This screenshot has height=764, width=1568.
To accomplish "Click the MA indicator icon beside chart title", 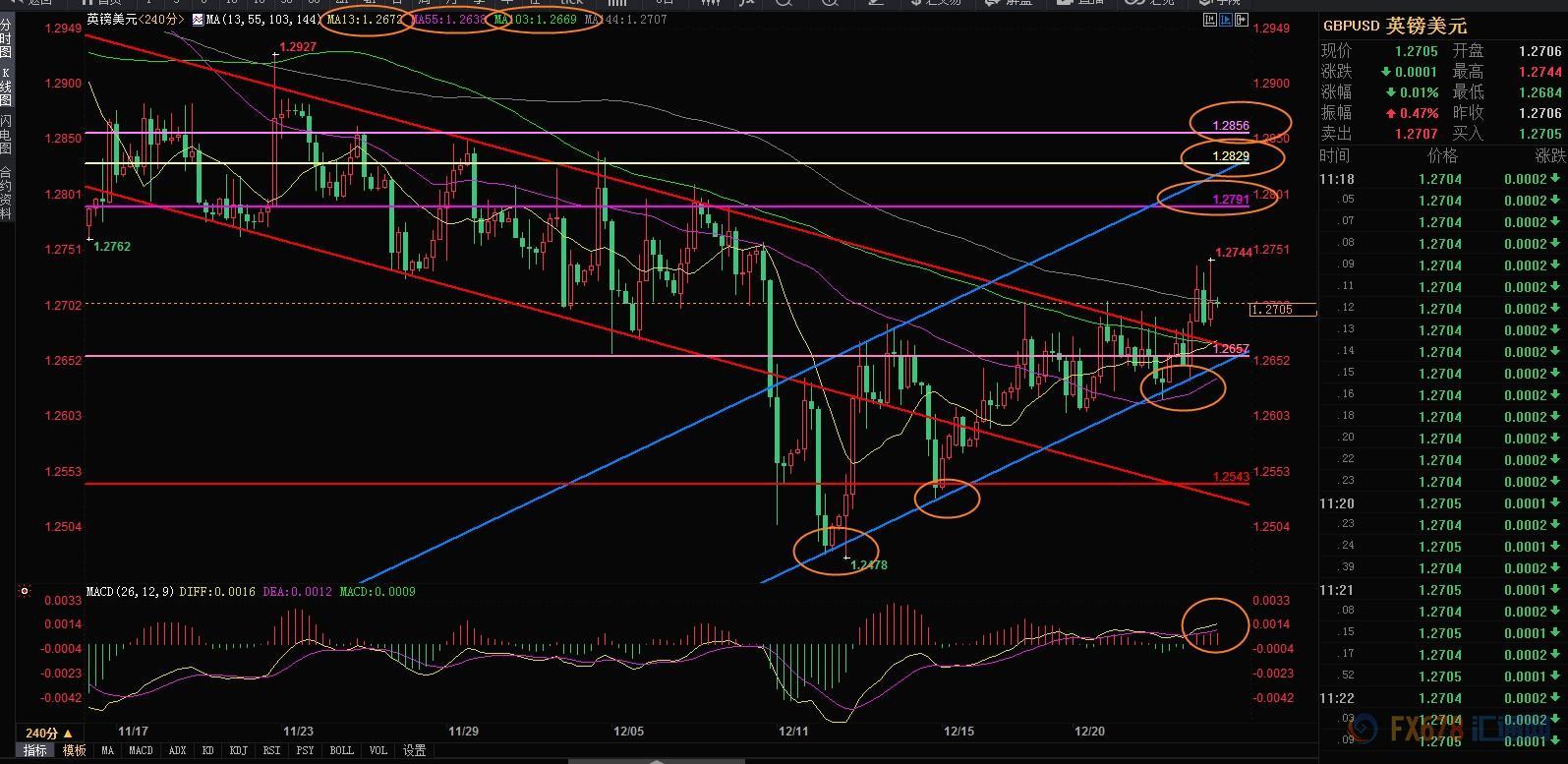I will pos(200,19).
